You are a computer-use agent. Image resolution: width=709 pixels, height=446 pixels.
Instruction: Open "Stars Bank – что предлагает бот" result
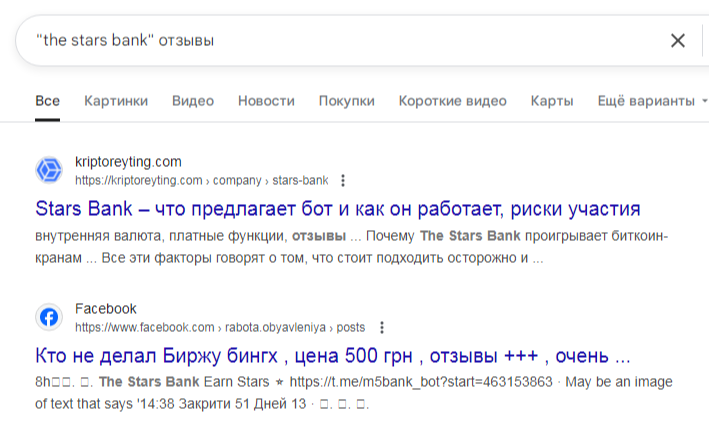(x=337, y=209)
